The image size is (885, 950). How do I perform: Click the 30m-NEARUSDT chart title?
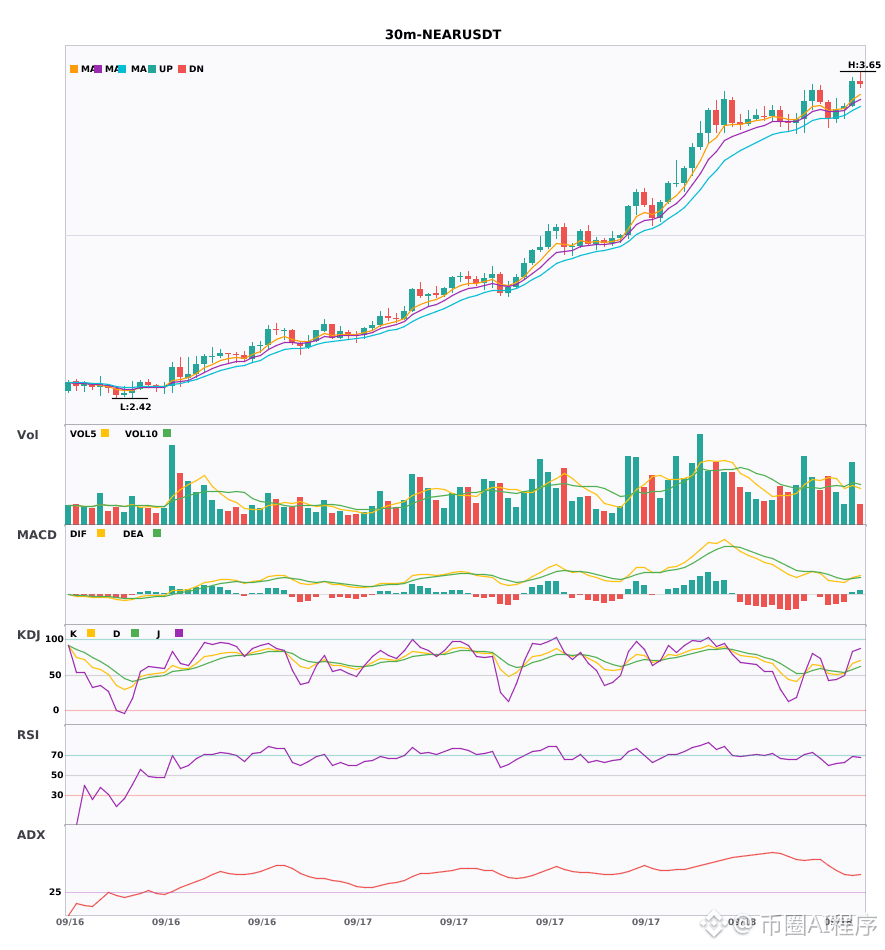click(443, 35)
